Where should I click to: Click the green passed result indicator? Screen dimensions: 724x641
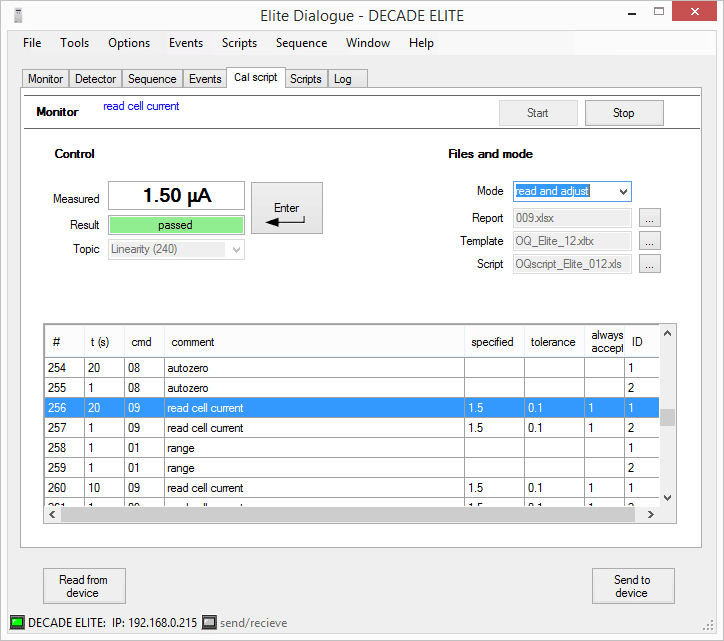pyautogui.click(x=176, y=225)
